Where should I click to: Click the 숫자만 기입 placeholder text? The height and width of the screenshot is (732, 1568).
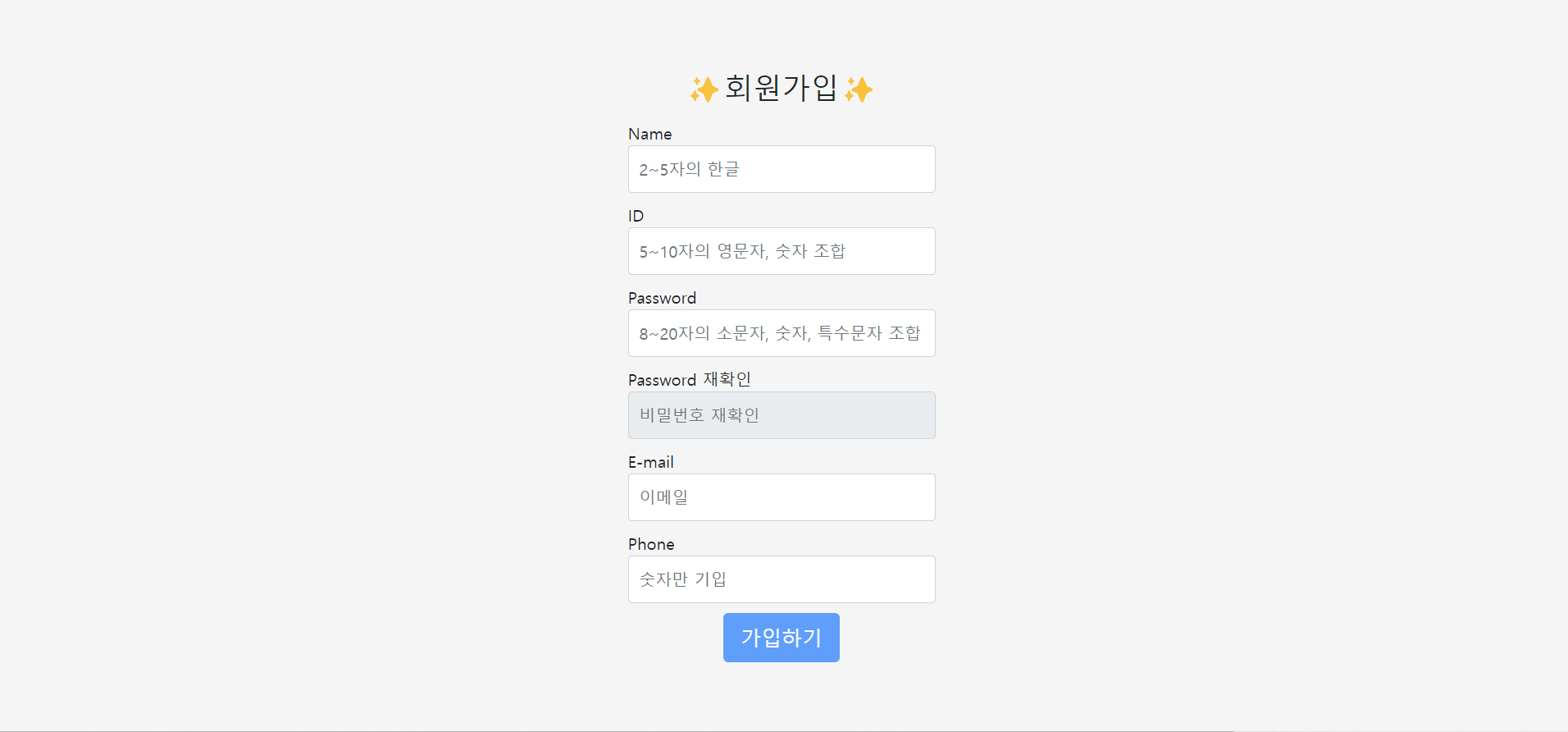click(683, 579)
